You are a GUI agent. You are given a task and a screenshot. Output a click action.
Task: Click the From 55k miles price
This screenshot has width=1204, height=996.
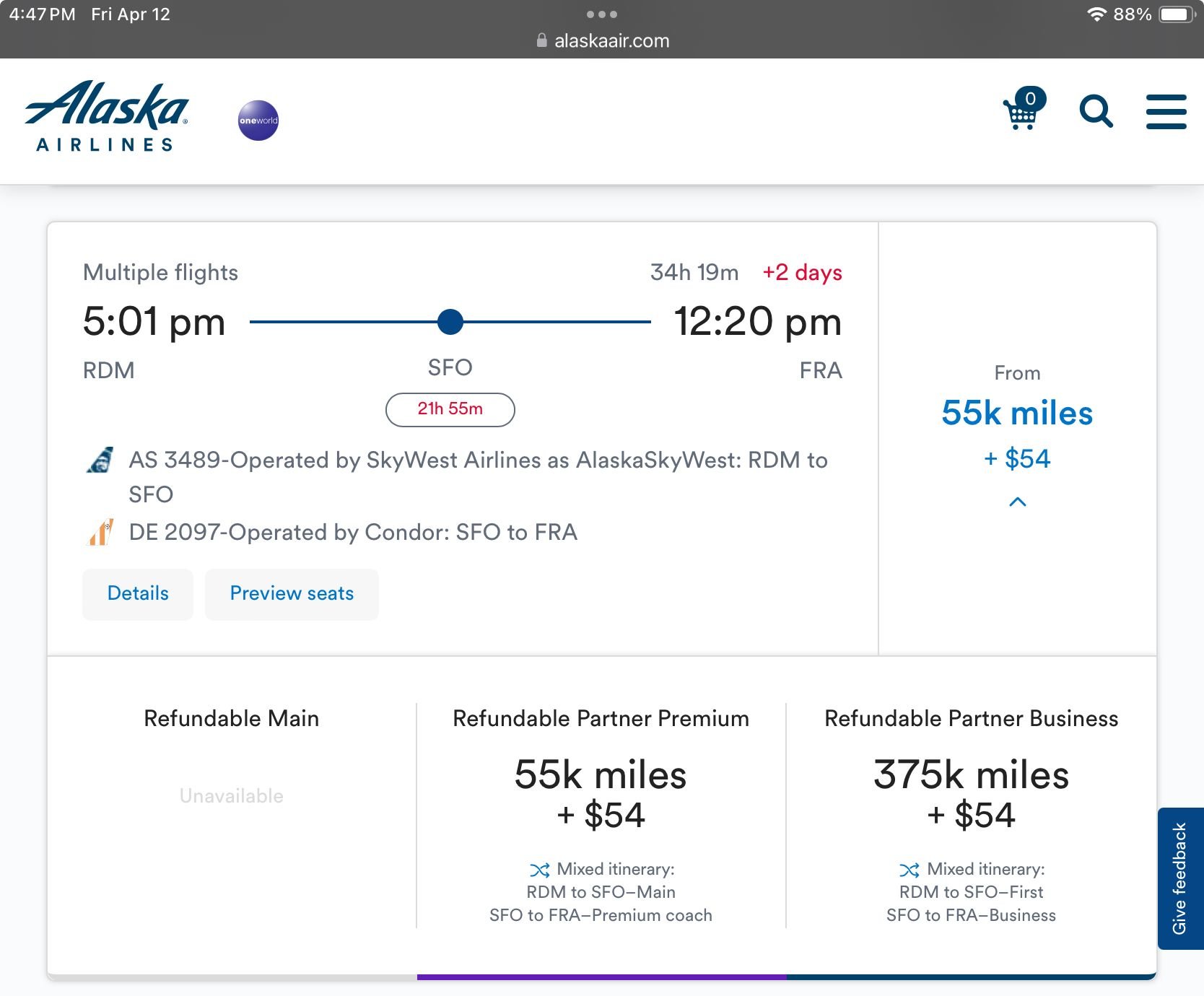(1016, 414)
